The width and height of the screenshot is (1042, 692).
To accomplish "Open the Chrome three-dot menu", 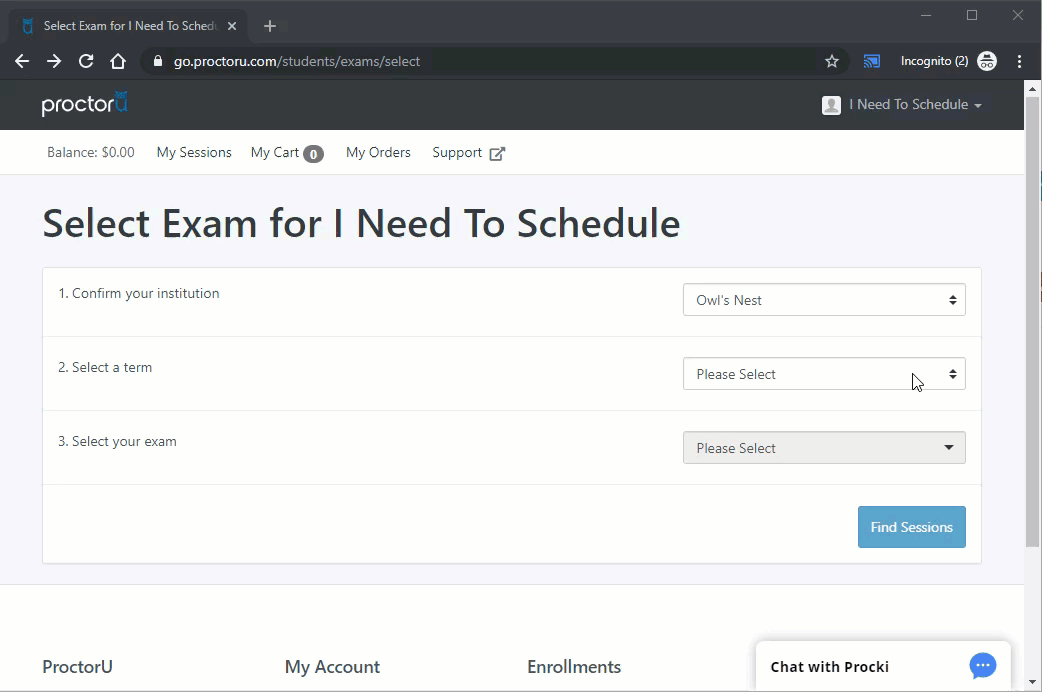I will coord(1019,61).
